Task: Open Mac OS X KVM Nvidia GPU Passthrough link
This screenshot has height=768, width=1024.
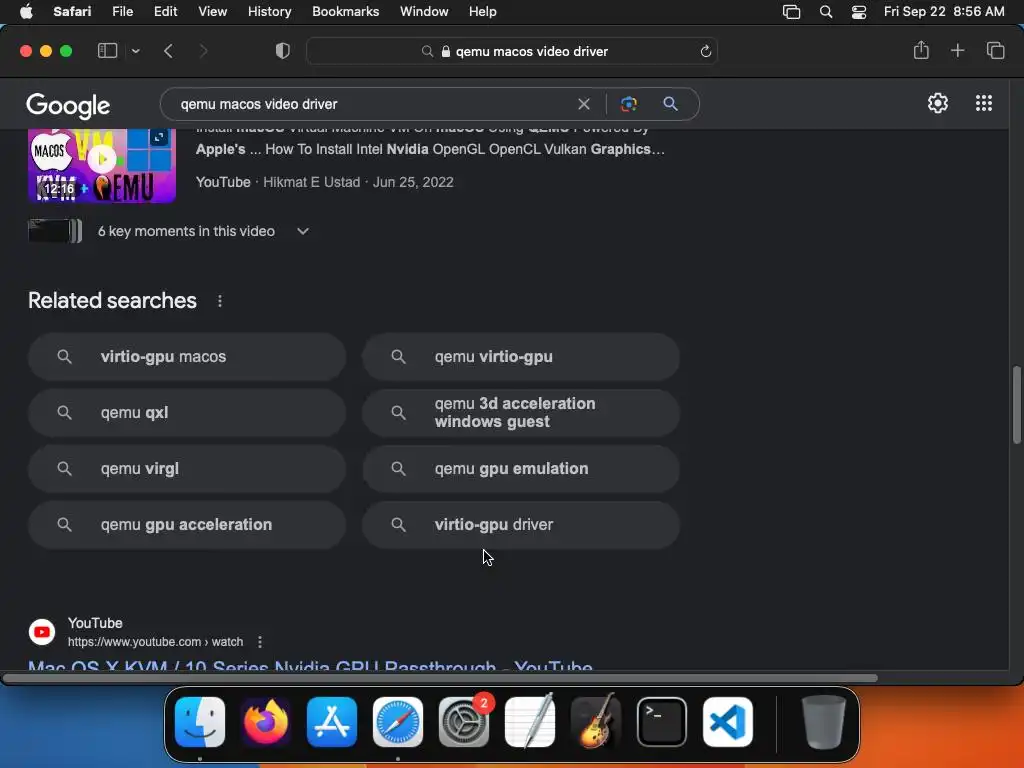Action: (x=310, y=665)
